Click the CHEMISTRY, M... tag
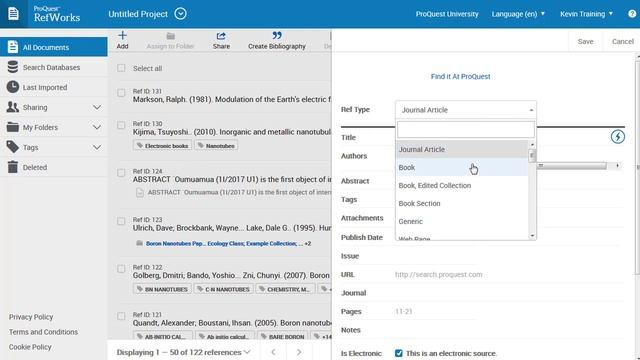The width and height of the screenshot is (640, 360). pyautogui.click(x=285, y=289)
